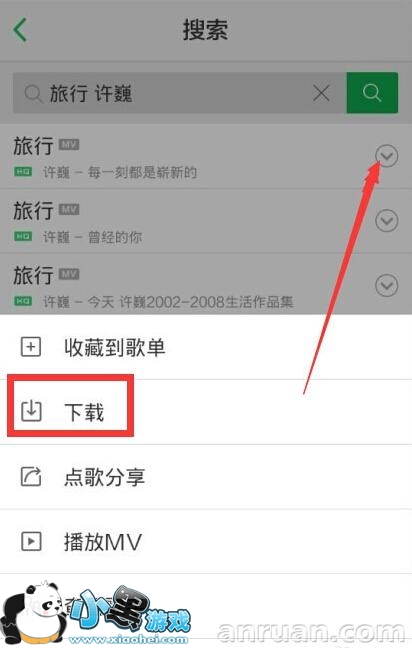412x648 pixels.
Task: Expand options for 今天 许巍2002-2008 song
Action: pos(387,285)
